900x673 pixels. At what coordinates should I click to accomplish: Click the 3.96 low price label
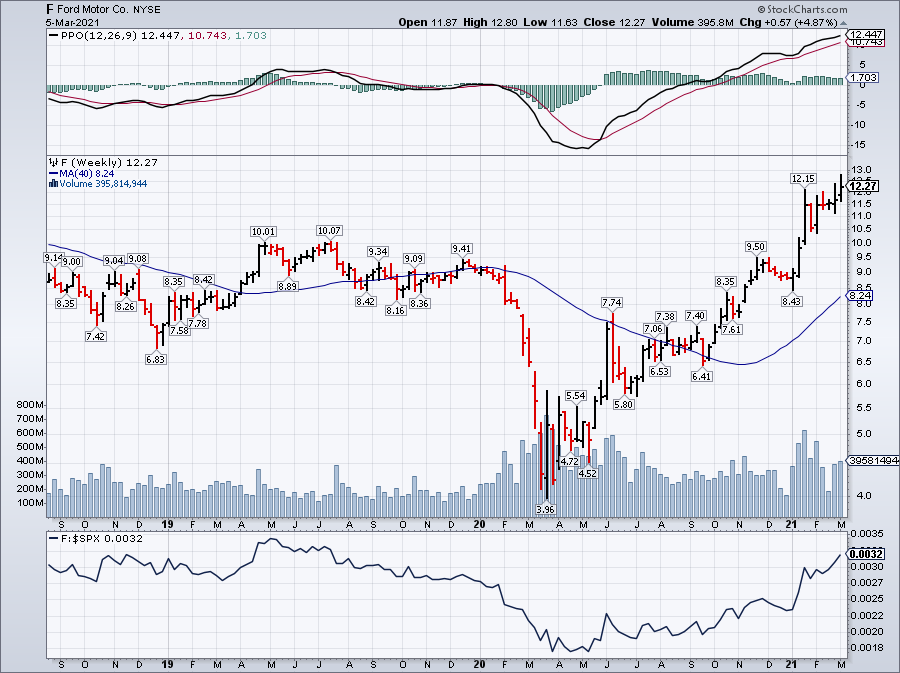(545, 509)
